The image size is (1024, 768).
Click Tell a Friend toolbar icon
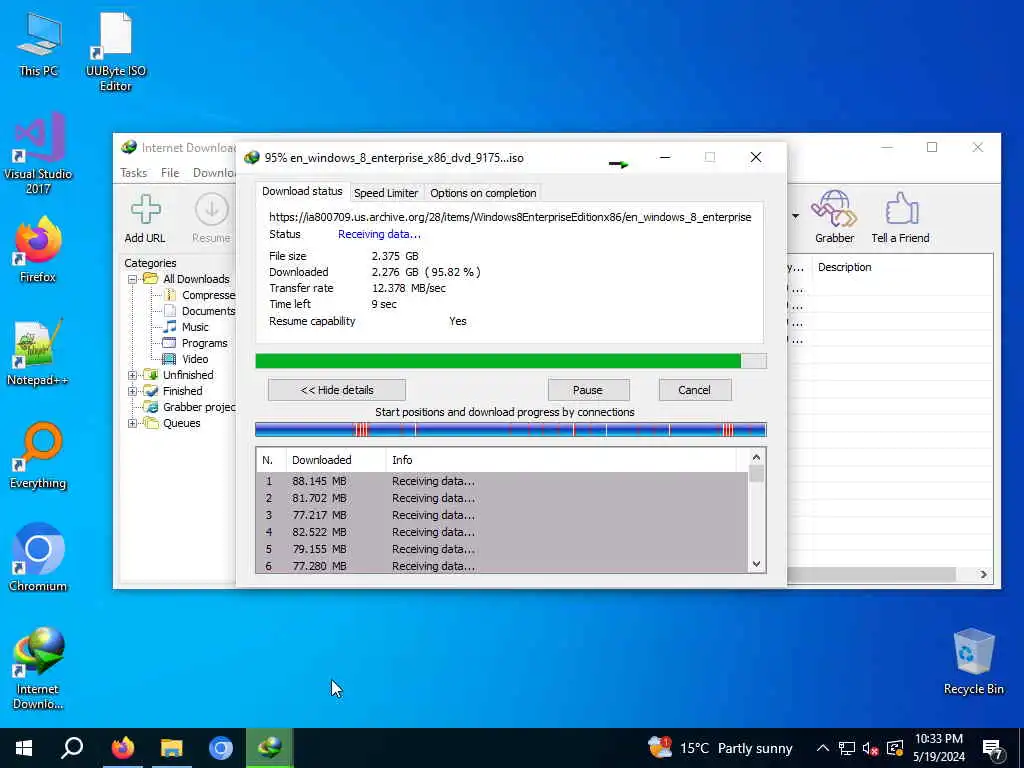coord(900,217)
